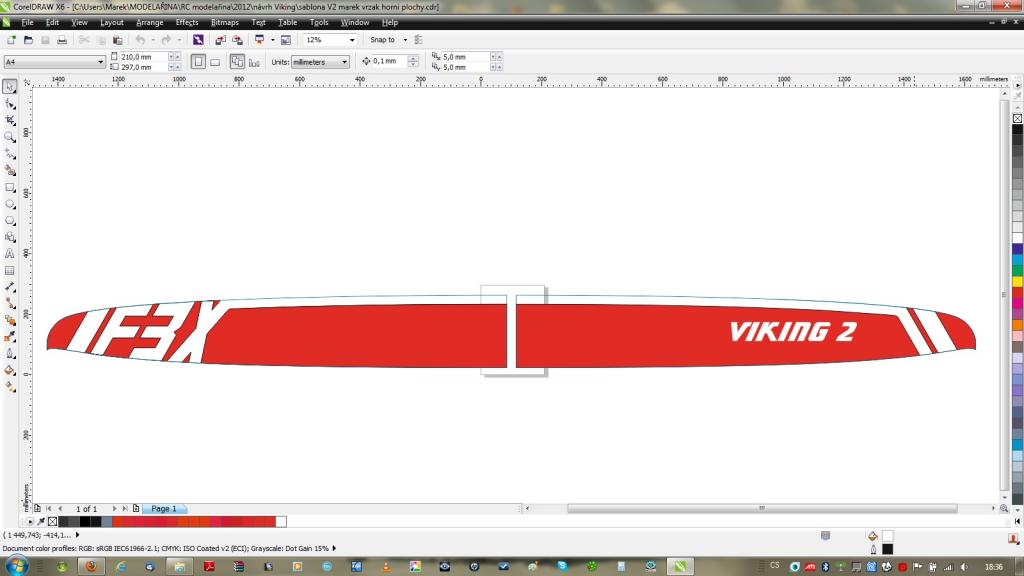
Task: Open the Bitmaps menu
Action: point(225,22)
